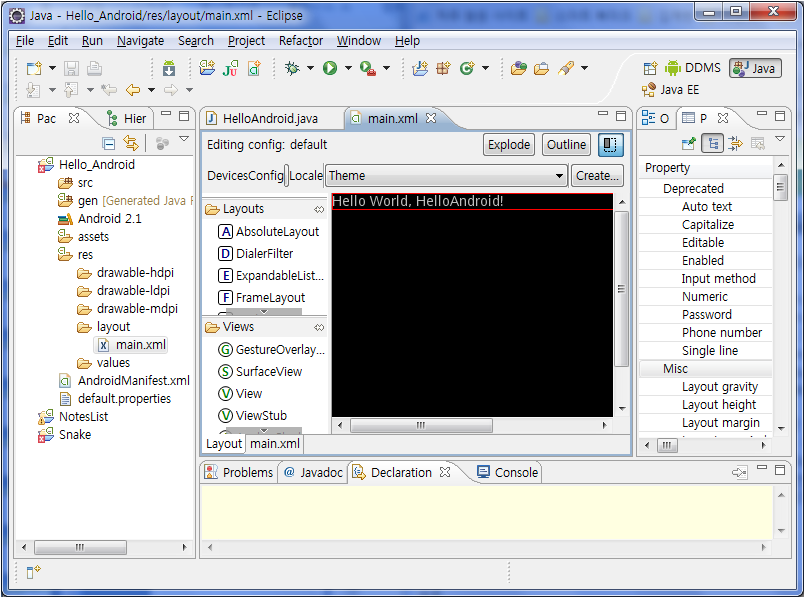Click the External Tools run icon

368,68
